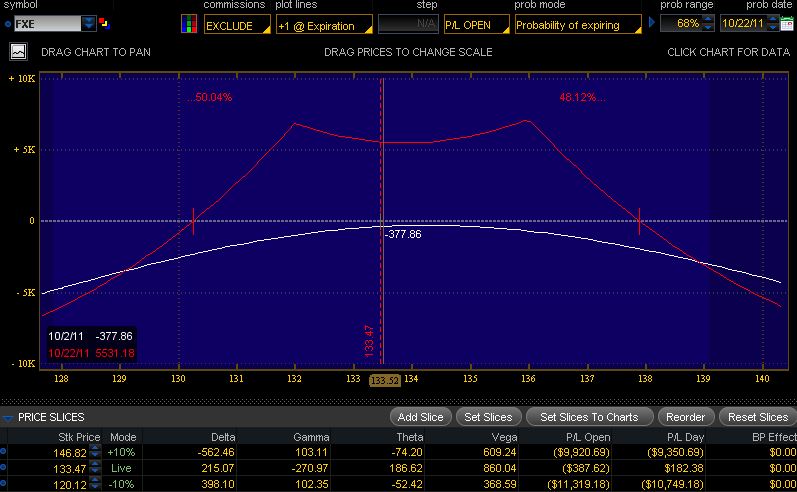The width and height of the screenshot is (797, 492).
Task: Click the blue triangle expander before prob range
Action: [652, 23]
